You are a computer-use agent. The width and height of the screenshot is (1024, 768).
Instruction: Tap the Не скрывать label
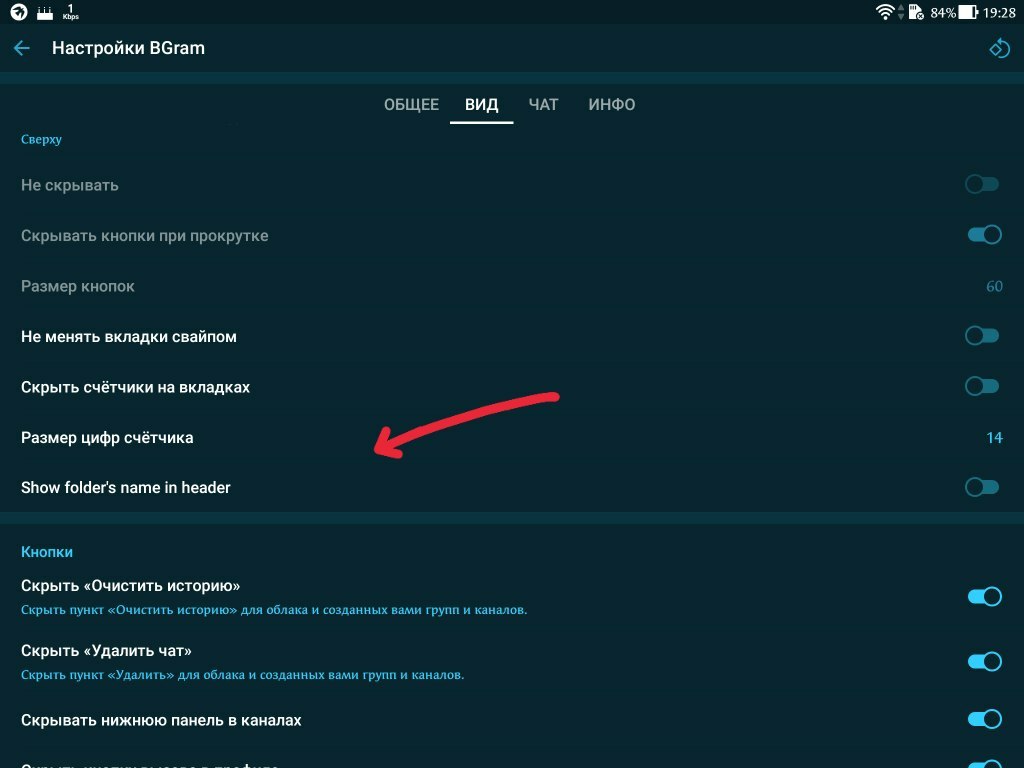(70, 185)
